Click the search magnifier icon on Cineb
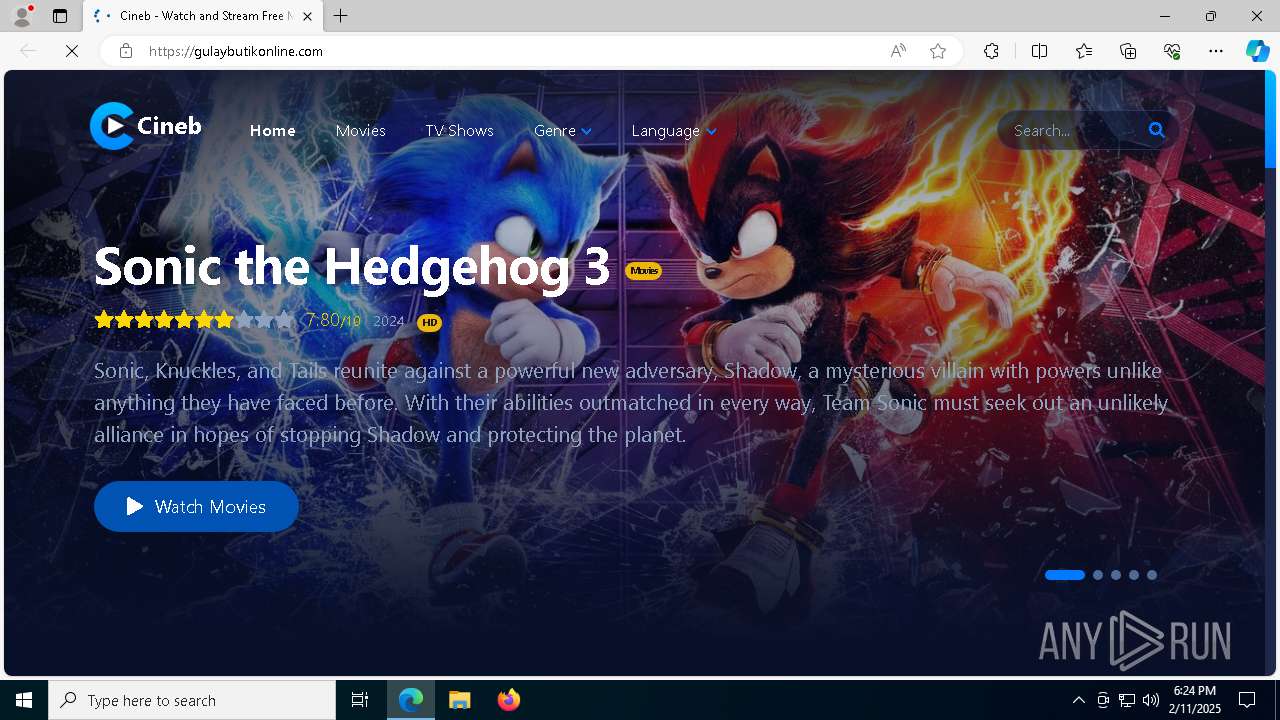Screen dimensions: 1280x720 coord(1157,130)
